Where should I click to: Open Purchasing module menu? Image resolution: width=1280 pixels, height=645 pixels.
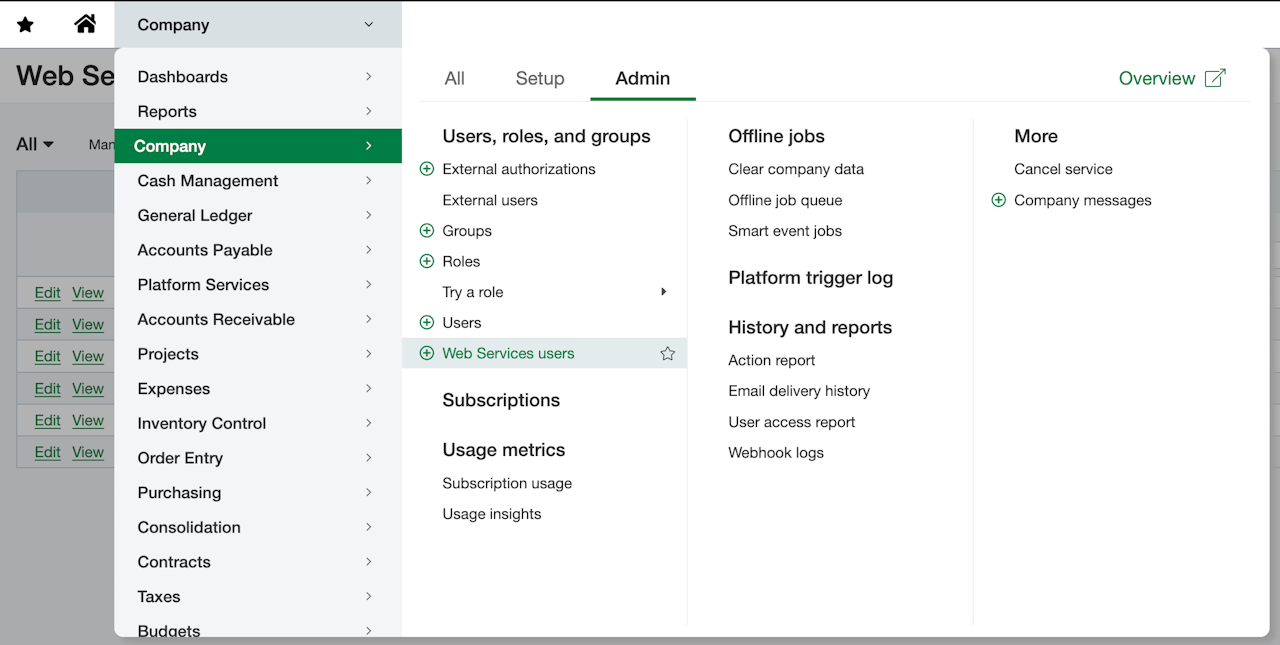258,492
